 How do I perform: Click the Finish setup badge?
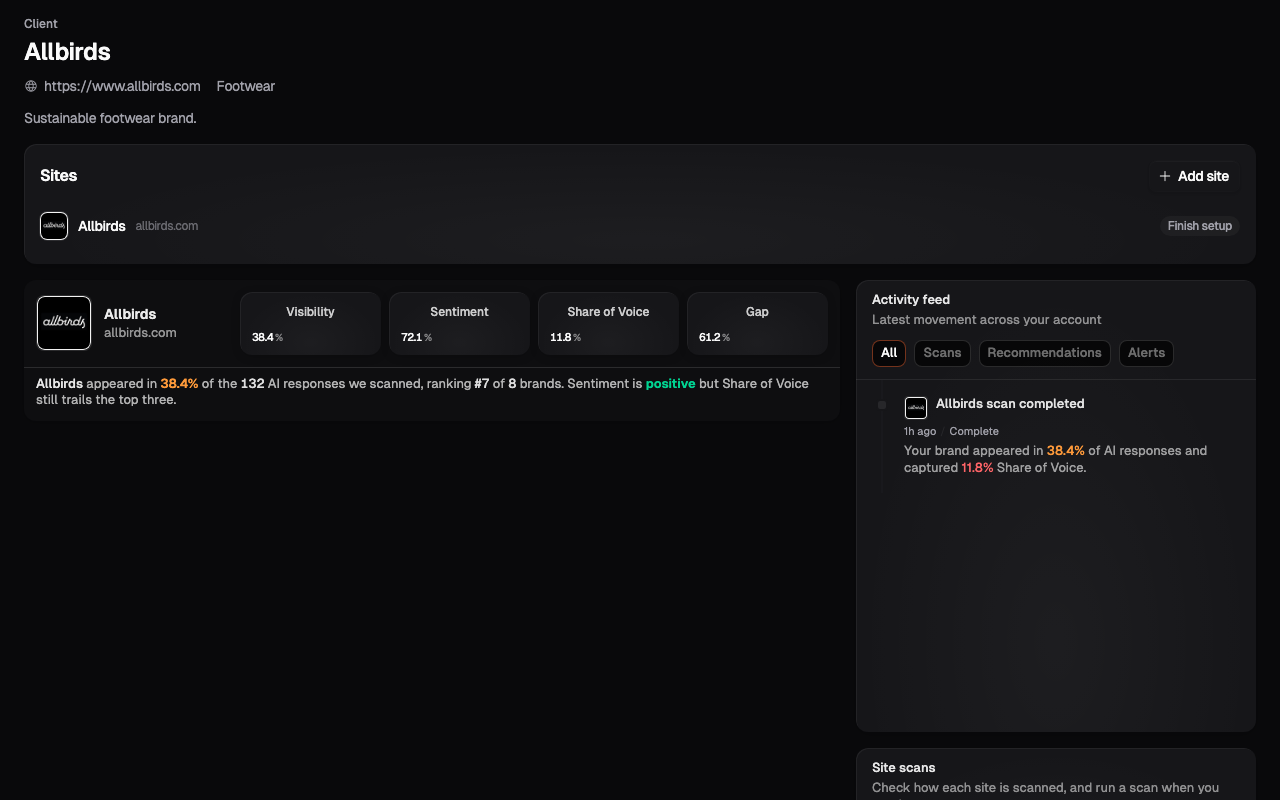click(1200, 226)
